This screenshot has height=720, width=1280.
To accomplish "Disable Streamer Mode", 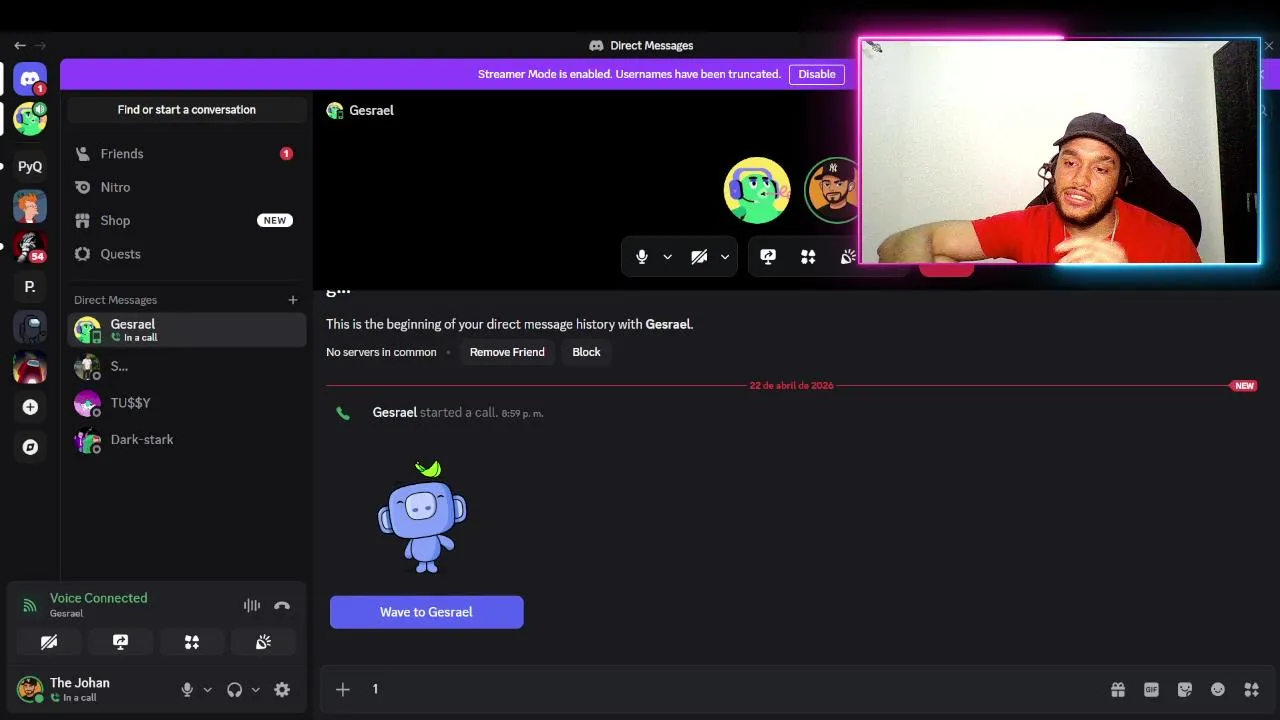I will pyautogui.click(x=817, y=74).
